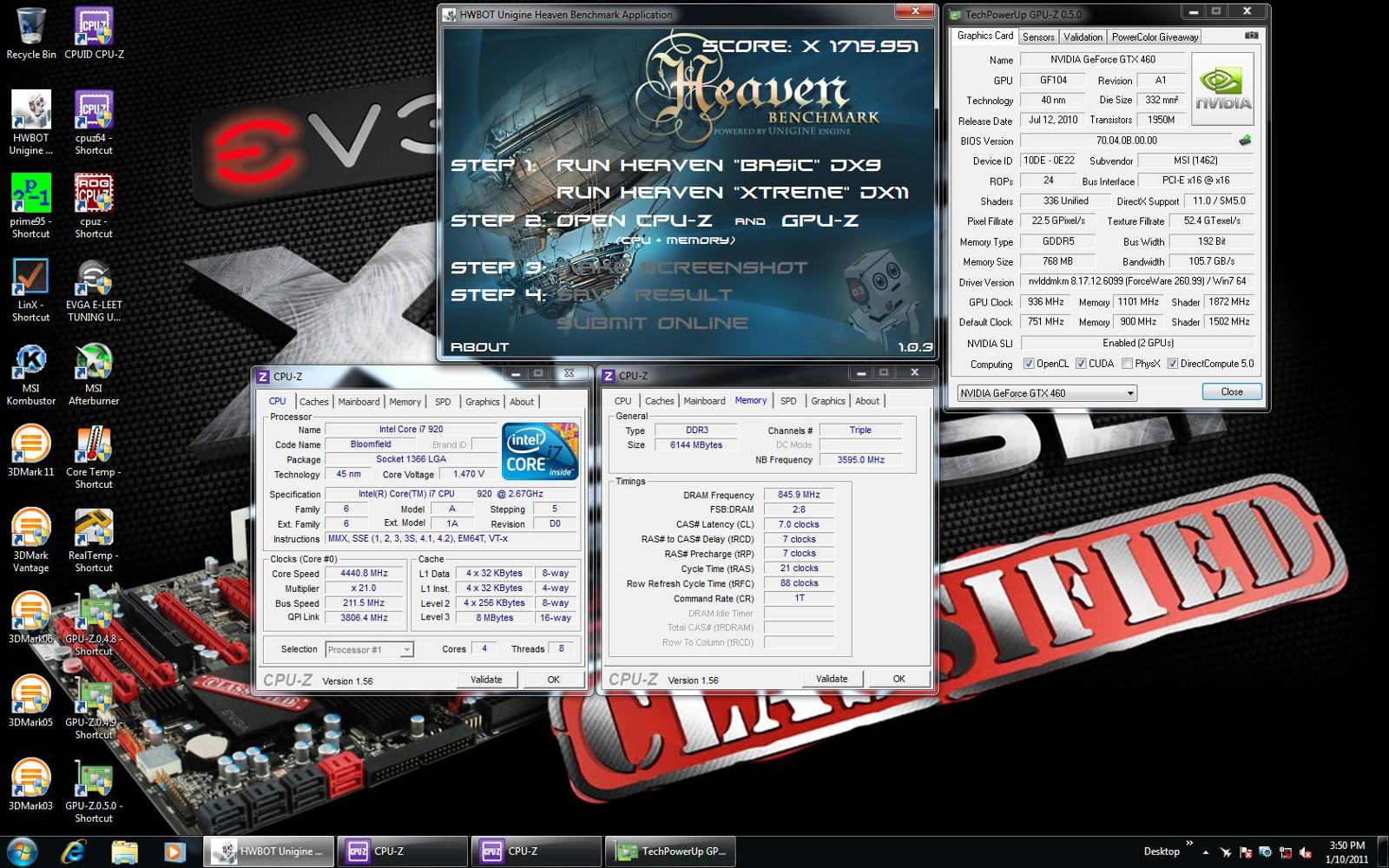The height and width of the screenshot is (868, 1389).
Task: Click OK in the left CPU-Z window
Action: [554, 680]
